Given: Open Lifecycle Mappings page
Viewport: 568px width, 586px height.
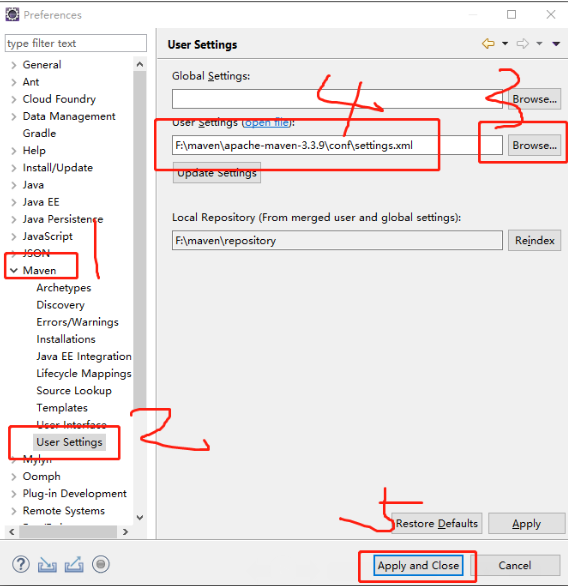Looking at the screenshot, I should (84, 374).
